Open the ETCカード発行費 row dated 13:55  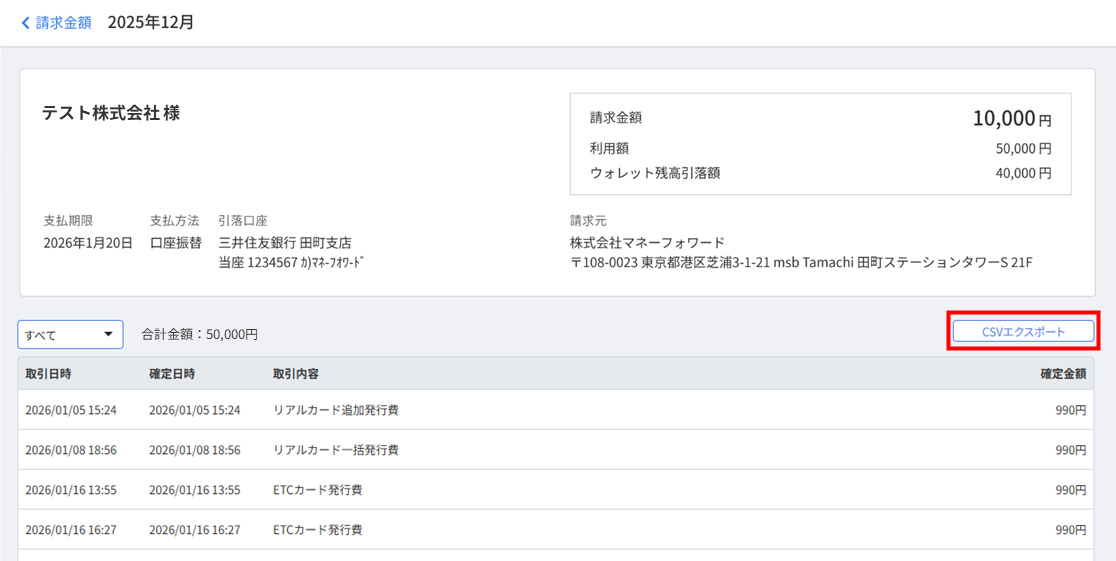tap(317, 490)
